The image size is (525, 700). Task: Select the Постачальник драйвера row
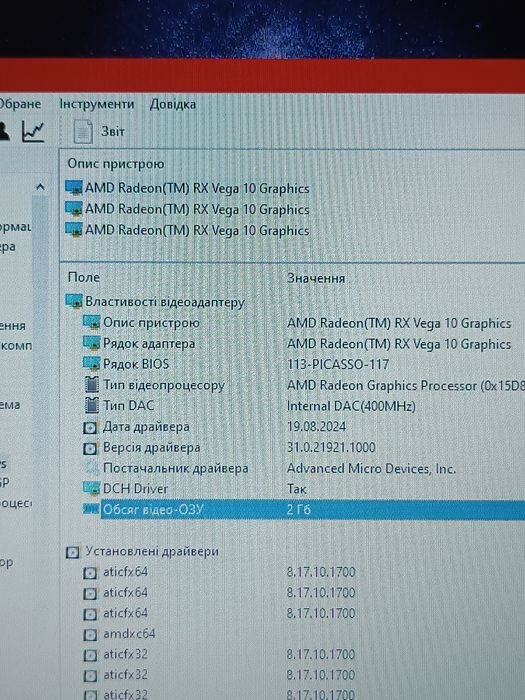point(270,468)
